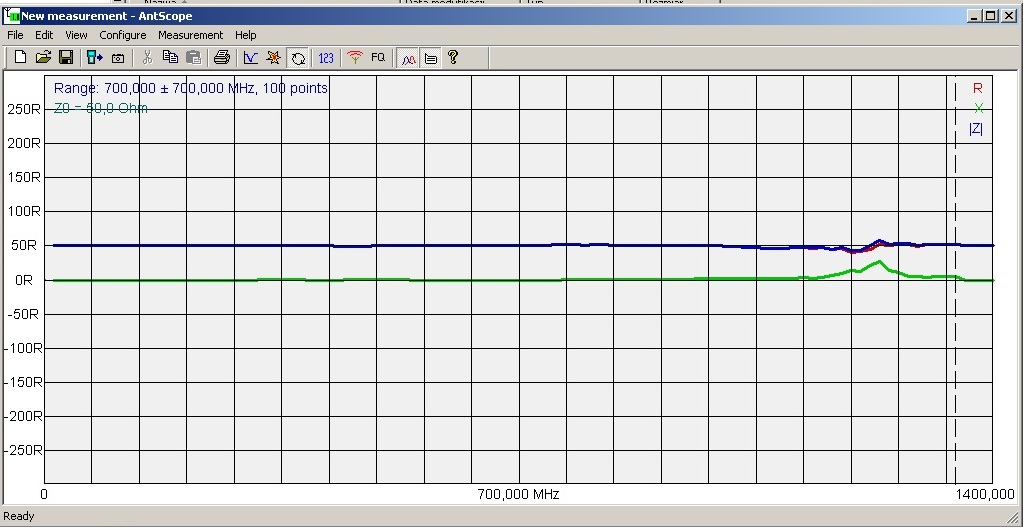Image resolution: width=1023 pixels, height=527 pixels.
Task: Toggle the continuous loop refresh icon
Action: click(x=298, y=58)
